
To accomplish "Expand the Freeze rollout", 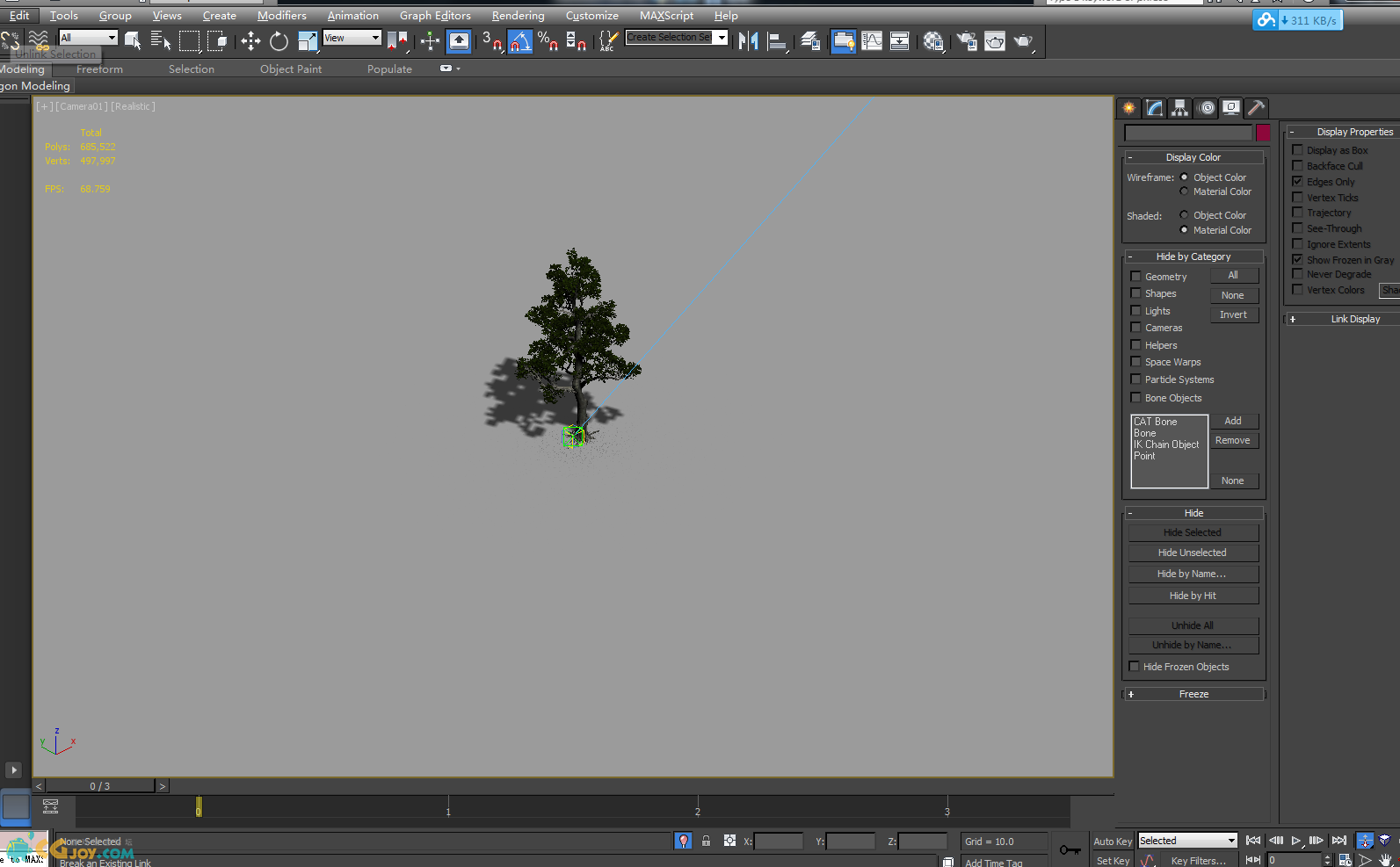I will click(x=1193, y=694).
